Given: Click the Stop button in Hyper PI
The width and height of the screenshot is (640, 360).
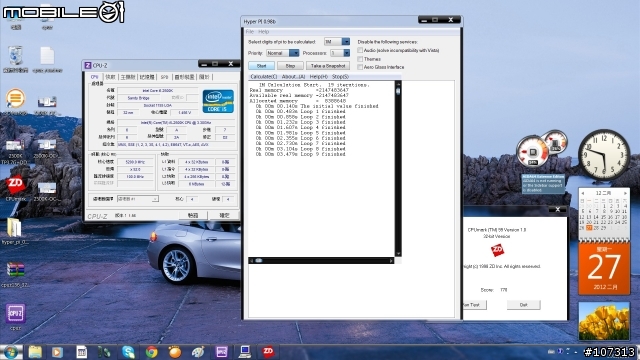Looking at the screenshot, I should click(x=290, y=66).
